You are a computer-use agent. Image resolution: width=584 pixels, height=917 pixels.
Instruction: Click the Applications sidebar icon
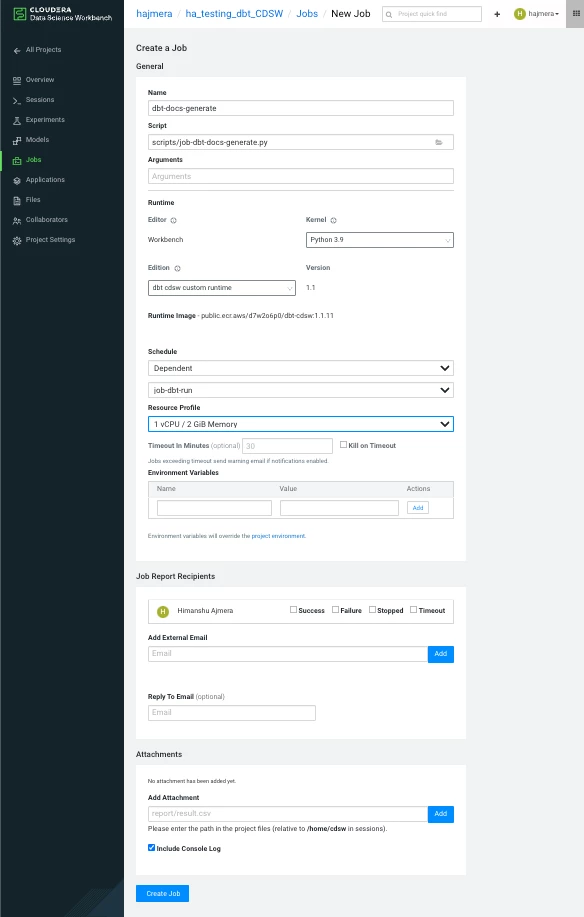[x=17, y=180]
